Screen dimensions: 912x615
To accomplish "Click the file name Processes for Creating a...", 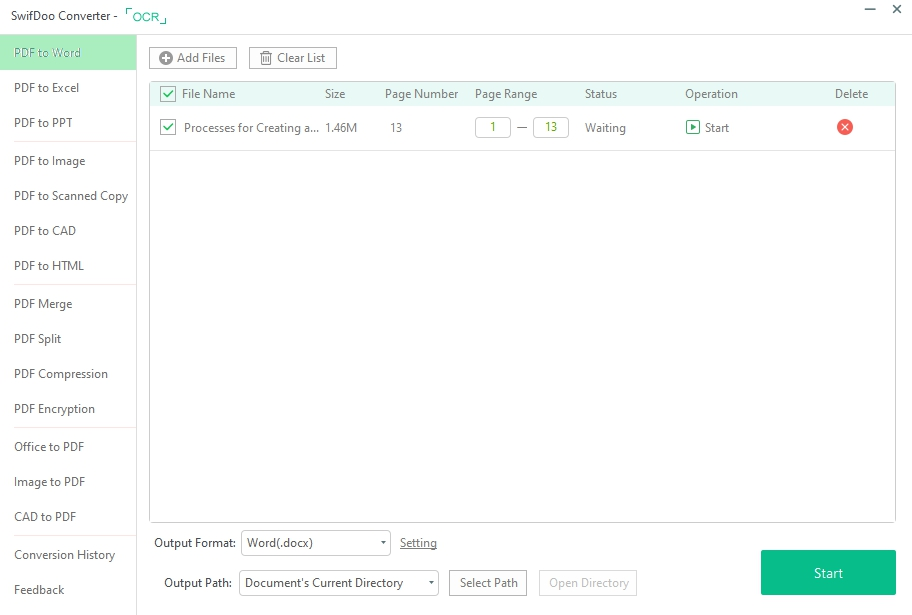I will click(x=251, y=127).
